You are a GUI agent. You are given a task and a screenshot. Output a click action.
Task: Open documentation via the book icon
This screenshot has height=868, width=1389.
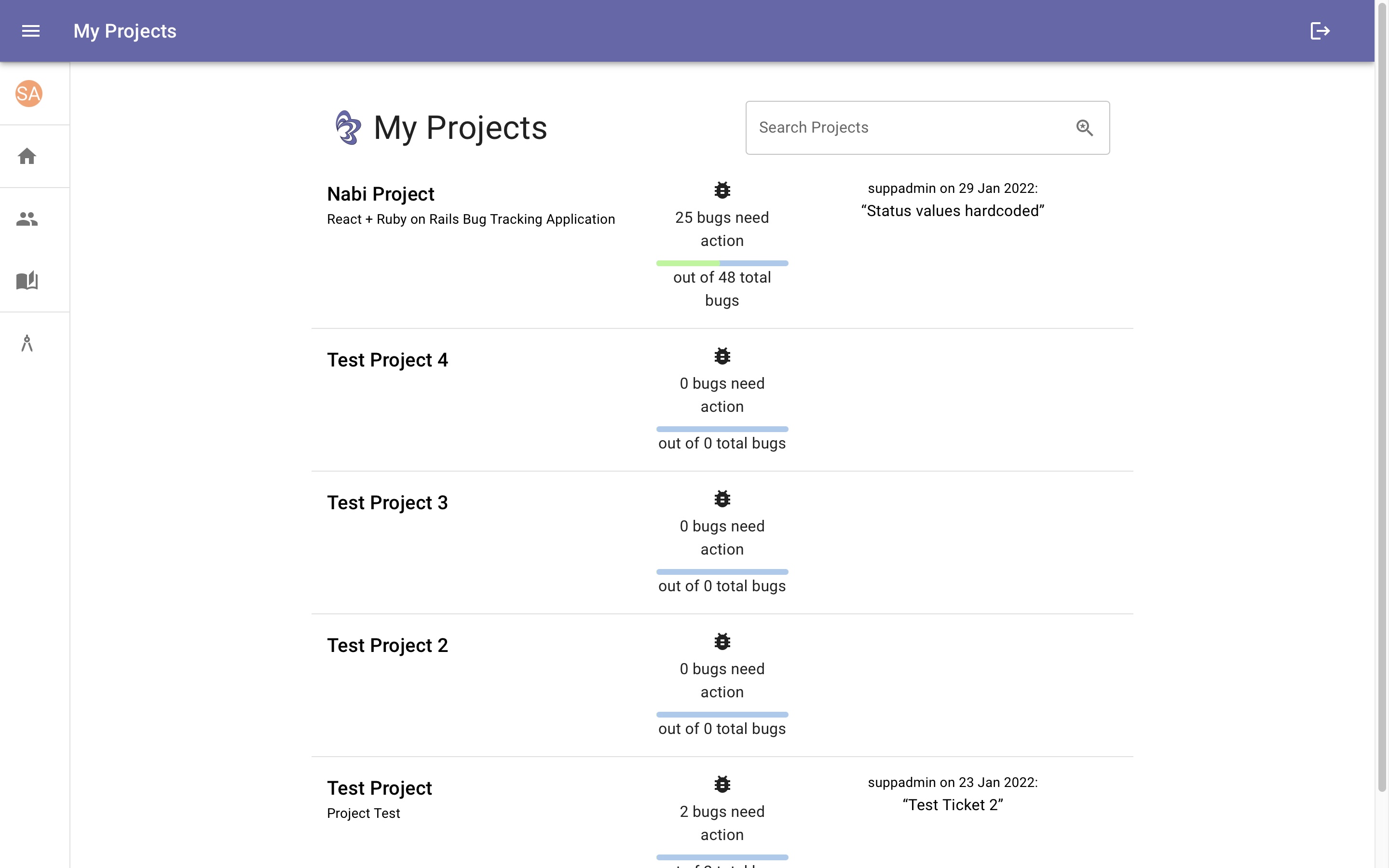click(x=27, y=281)
